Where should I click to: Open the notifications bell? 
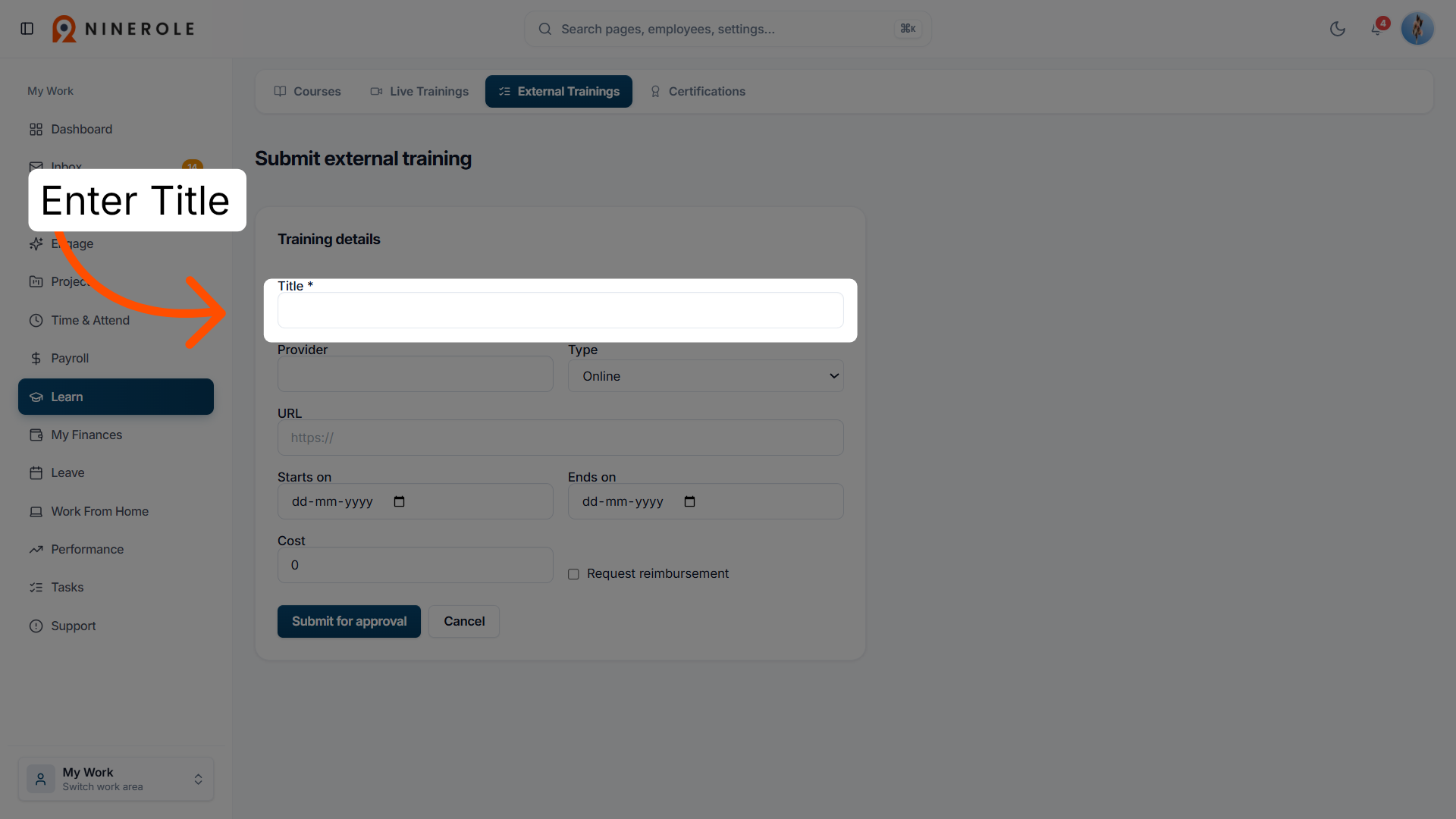(1377, 29)
